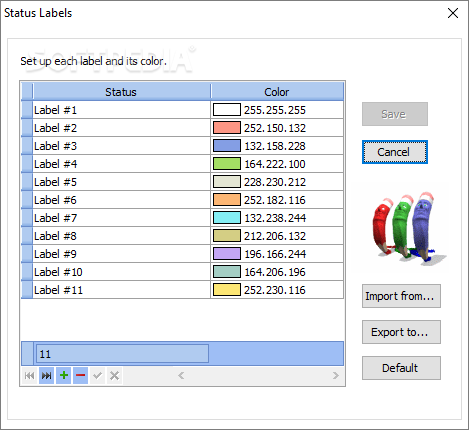
Task: Click the Cancel button
Action: coord(395,152)
